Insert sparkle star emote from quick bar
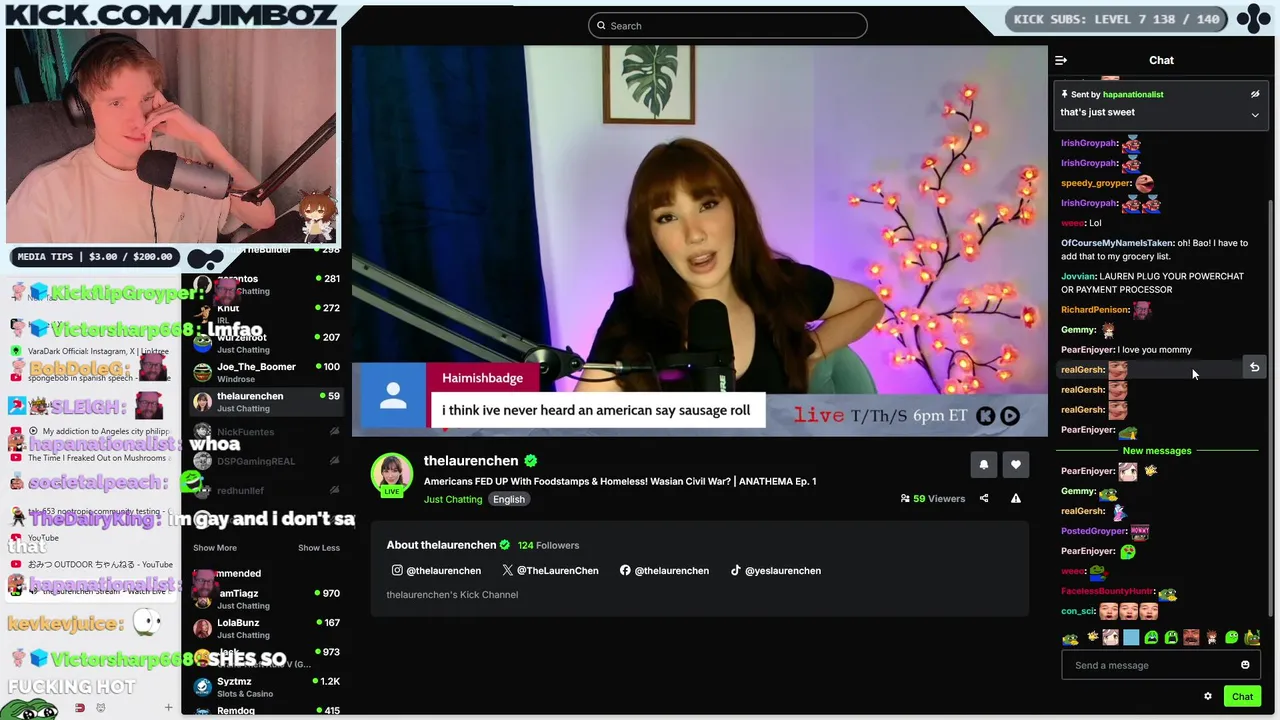Image resolution: width=1280 pixels, height=720 pixels. tap(1092, 638)
